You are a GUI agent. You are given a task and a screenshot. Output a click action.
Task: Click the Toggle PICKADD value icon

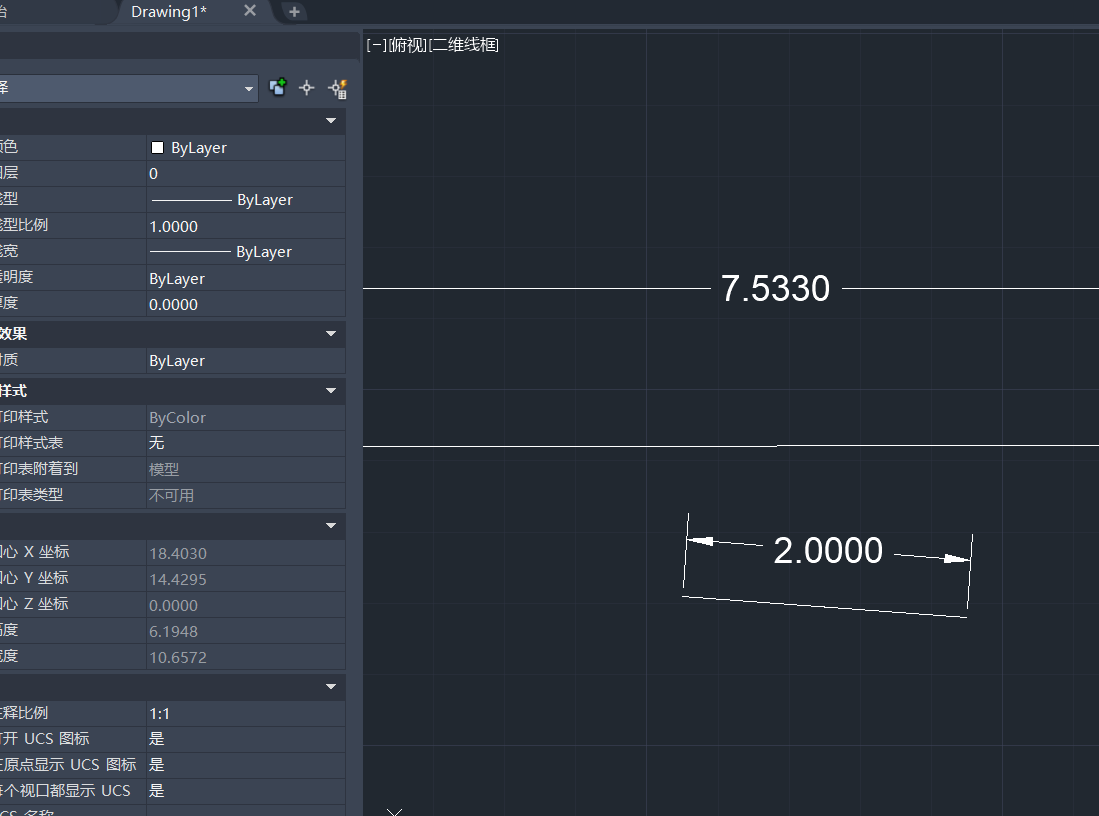pos(278,88)
